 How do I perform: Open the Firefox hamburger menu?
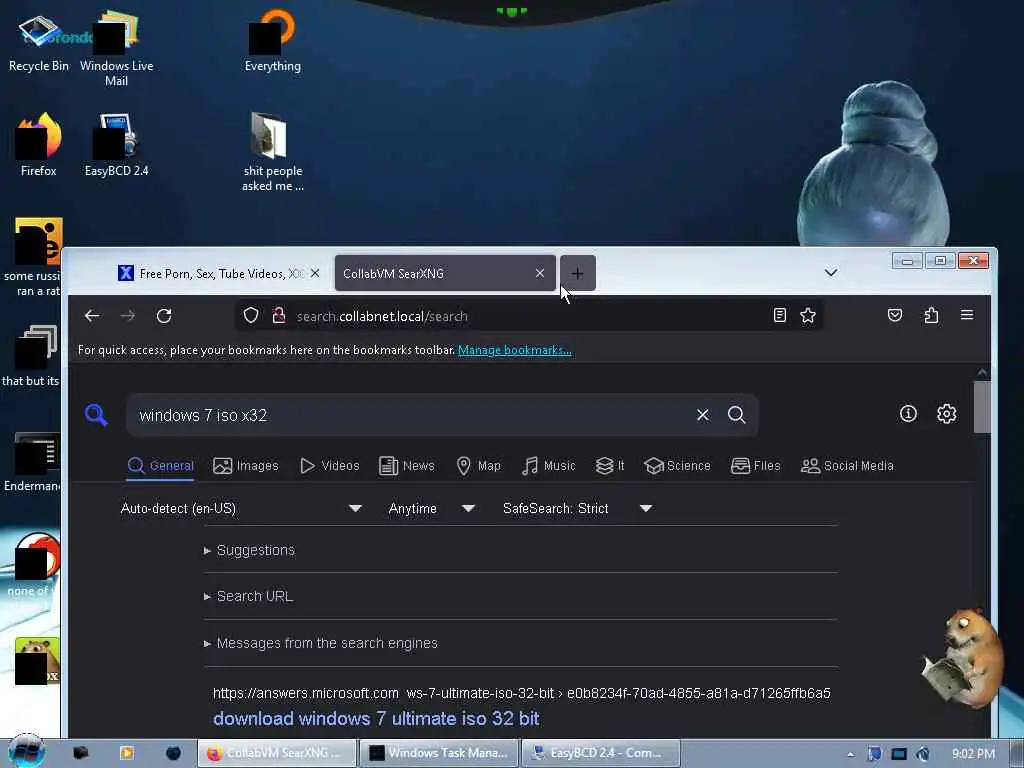967,315
